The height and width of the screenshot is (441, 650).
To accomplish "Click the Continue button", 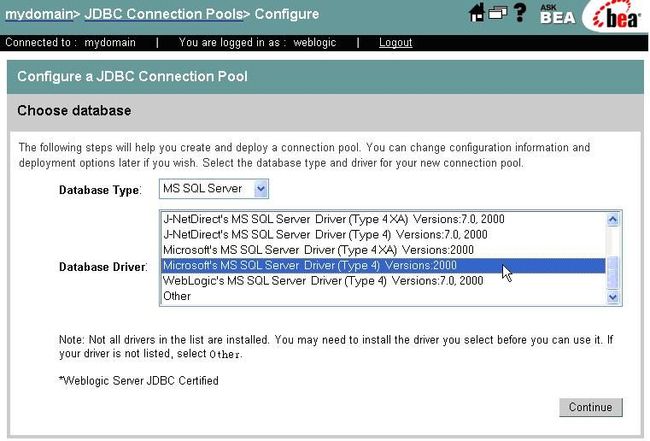I will pos(591,407).
